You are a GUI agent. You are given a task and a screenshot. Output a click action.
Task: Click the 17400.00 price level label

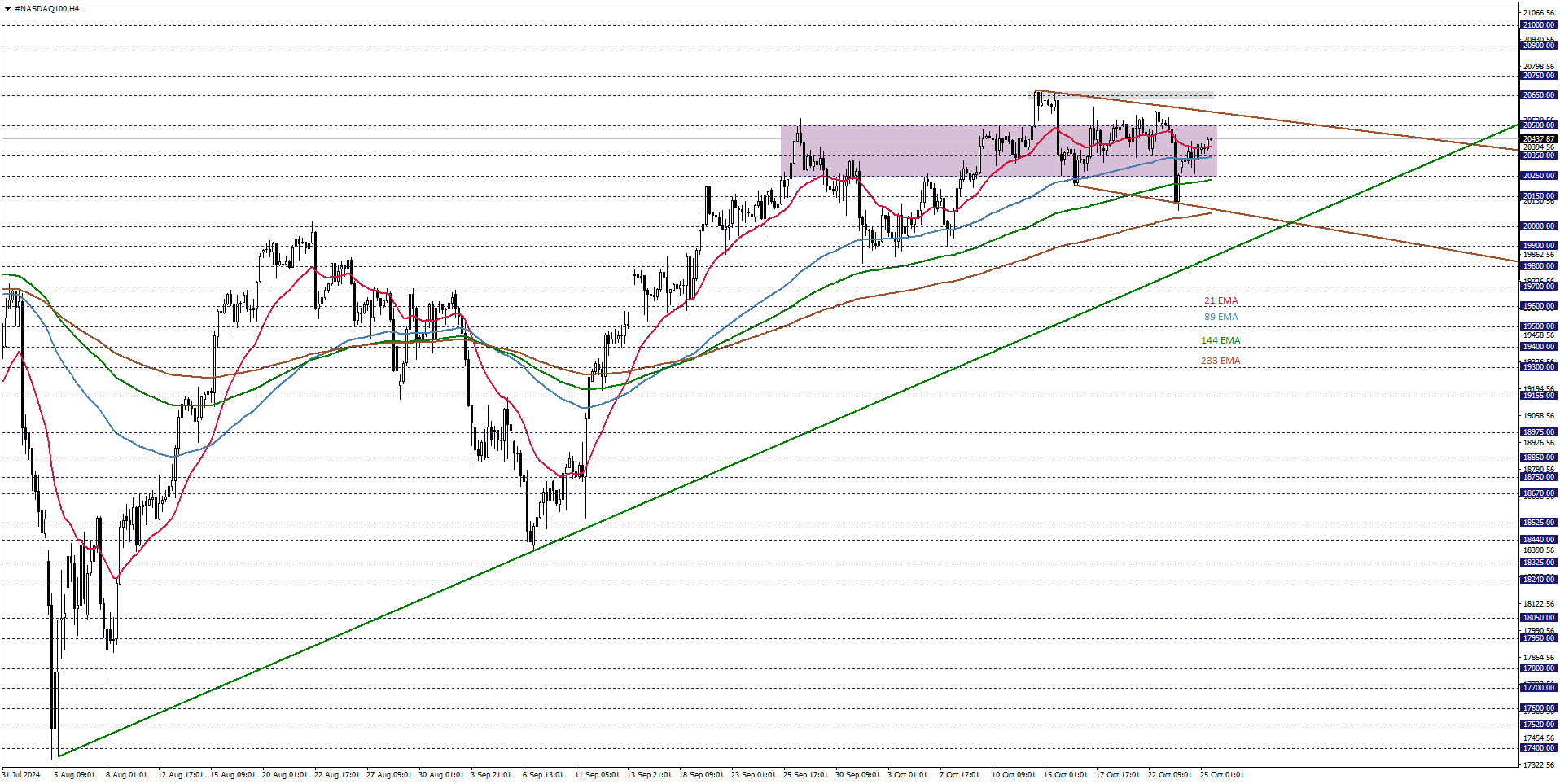click(x=1539, y=748)
